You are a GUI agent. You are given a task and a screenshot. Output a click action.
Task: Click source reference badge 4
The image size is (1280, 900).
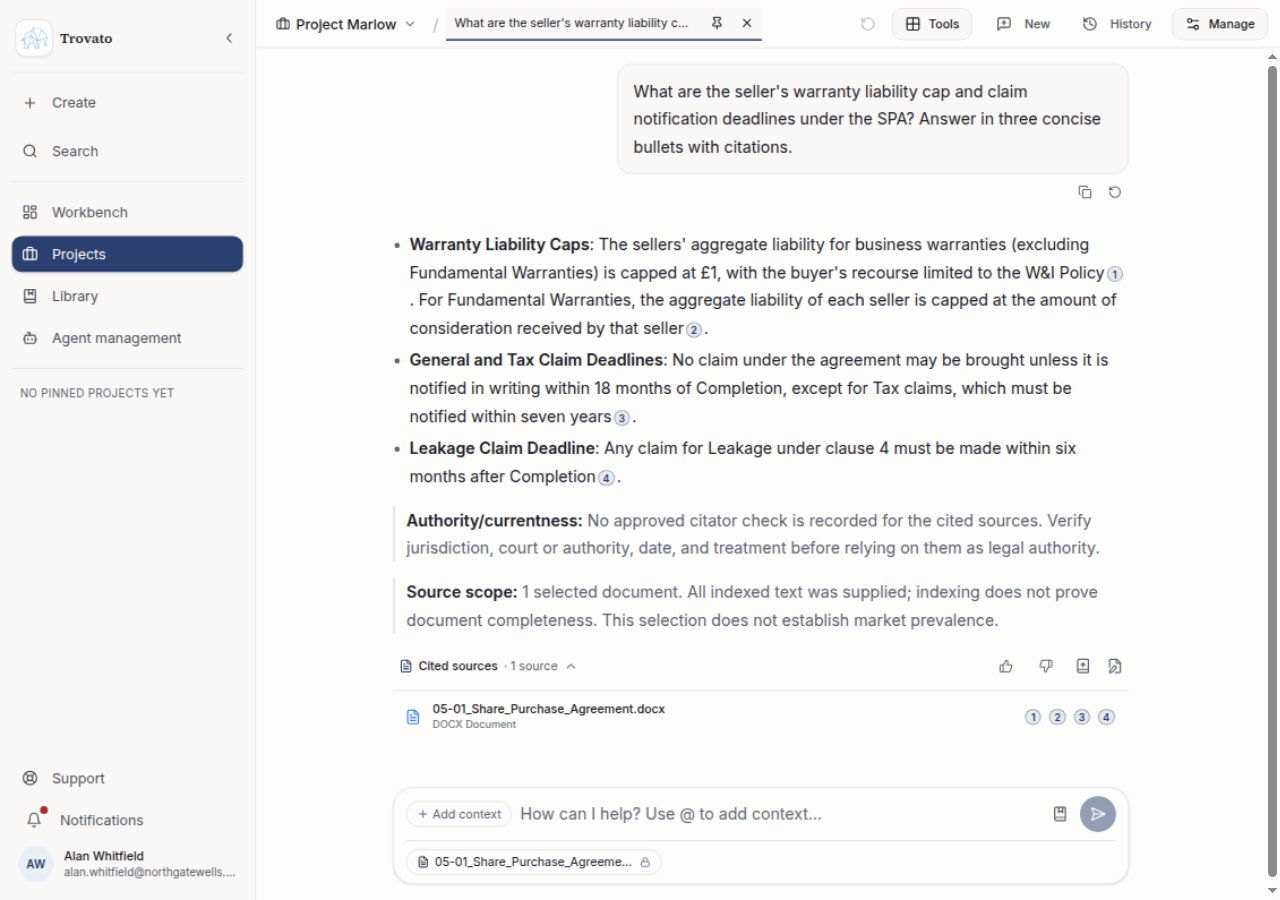pos(1106,717)
